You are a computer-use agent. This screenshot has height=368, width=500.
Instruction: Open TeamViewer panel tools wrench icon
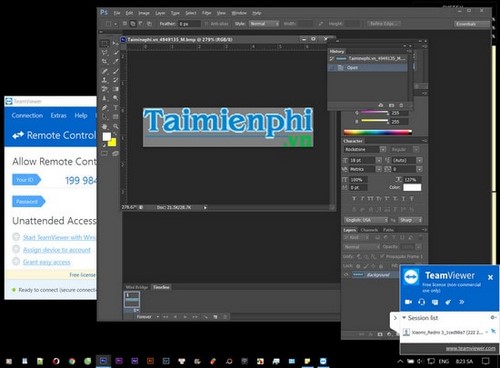click(x=448, y=302)
